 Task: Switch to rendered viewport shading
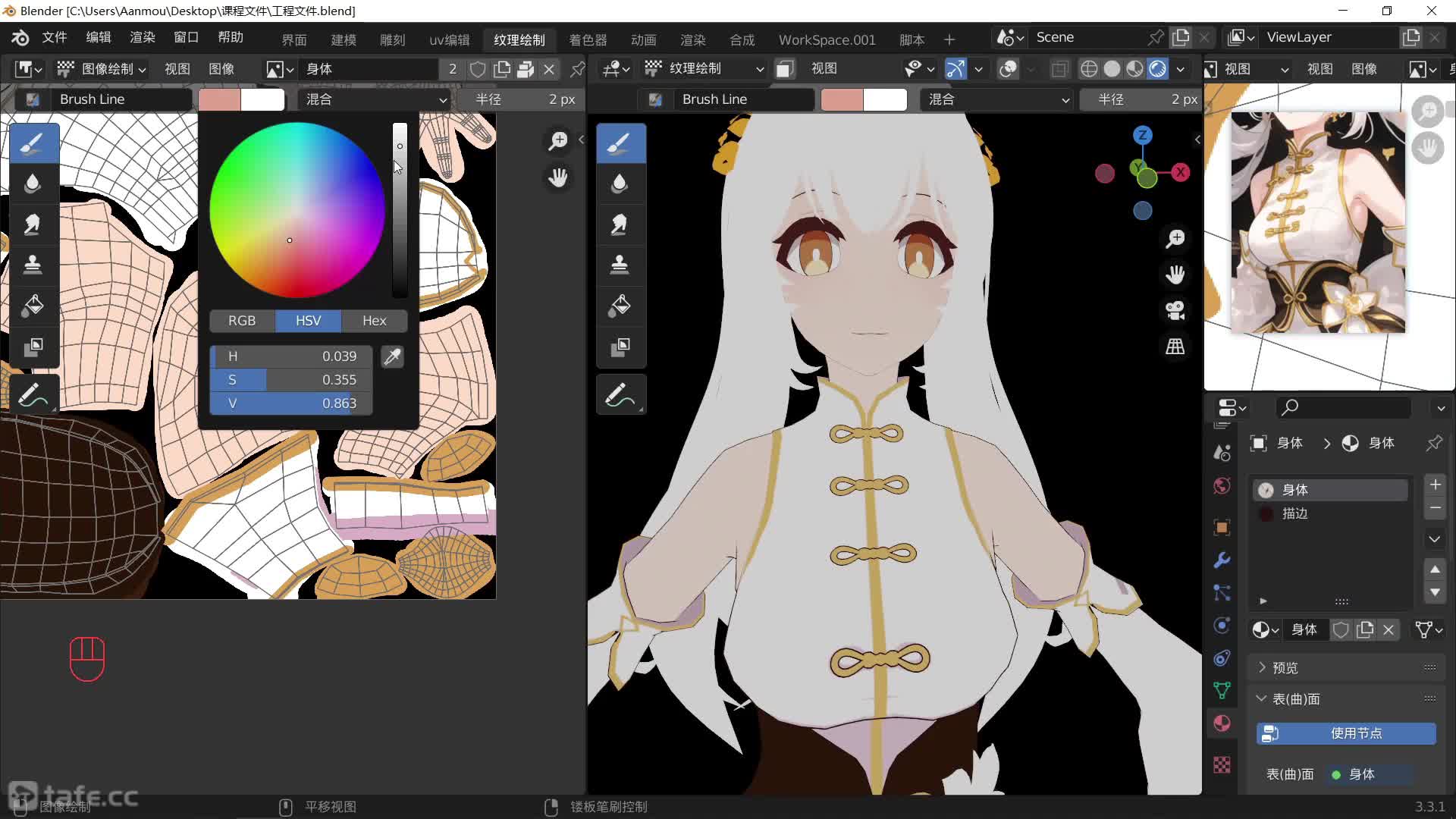tap(1157, 69)
